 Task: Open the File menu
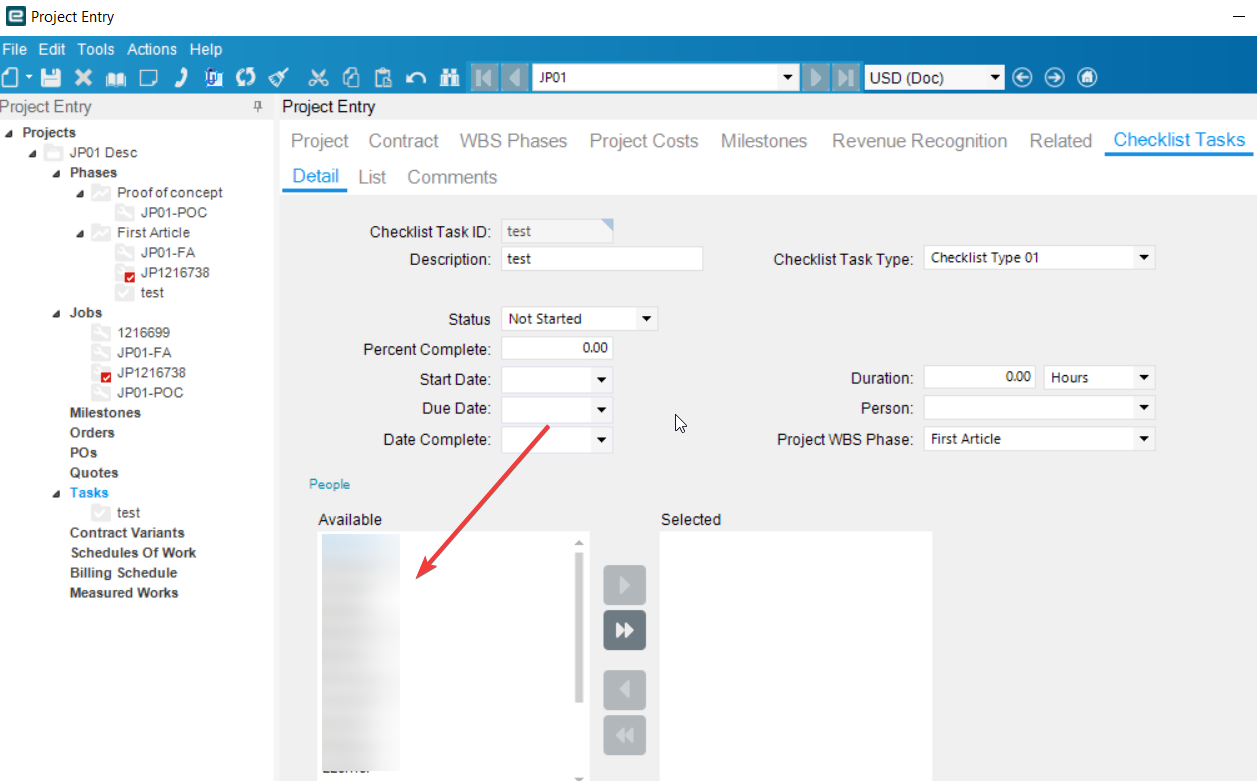tap(15, 49)
